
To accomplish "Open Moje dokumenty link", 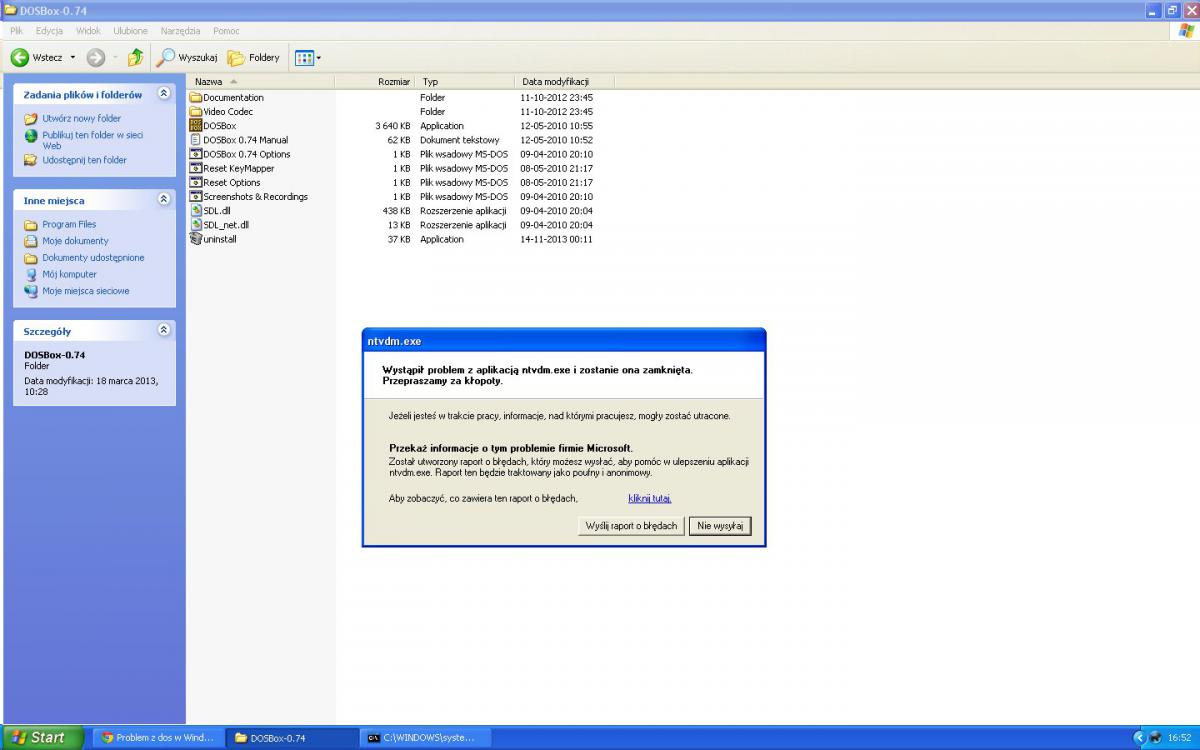I will click(75, 241).
